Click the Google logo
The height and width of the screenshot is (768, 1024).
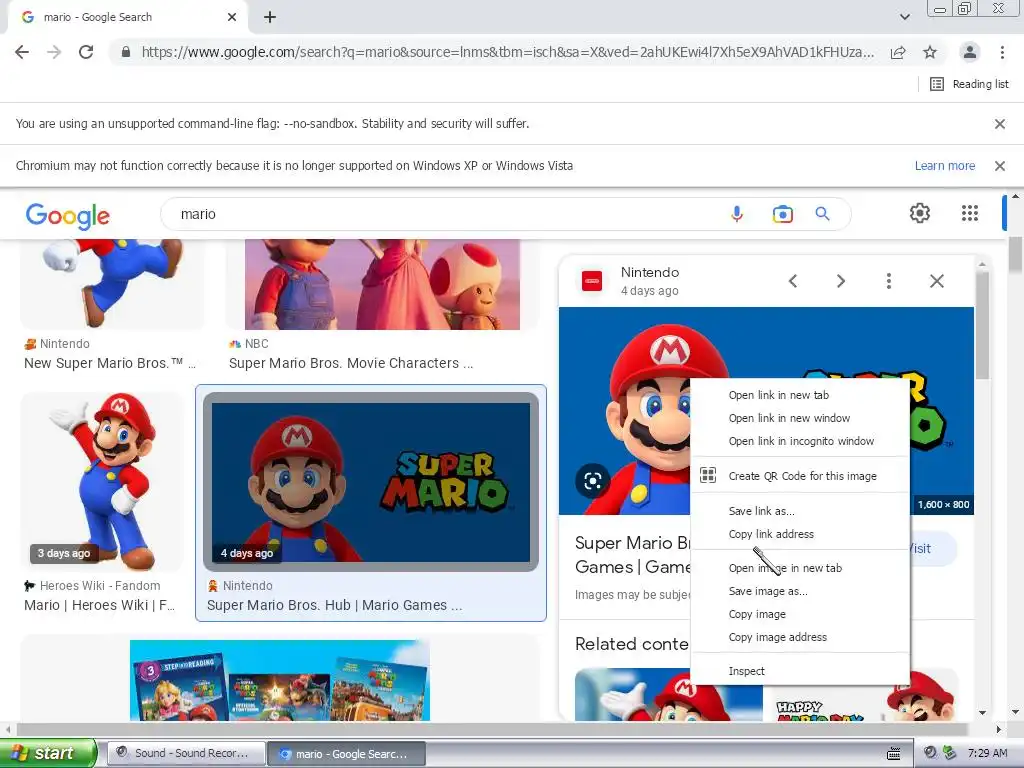(x=68, y=216)
